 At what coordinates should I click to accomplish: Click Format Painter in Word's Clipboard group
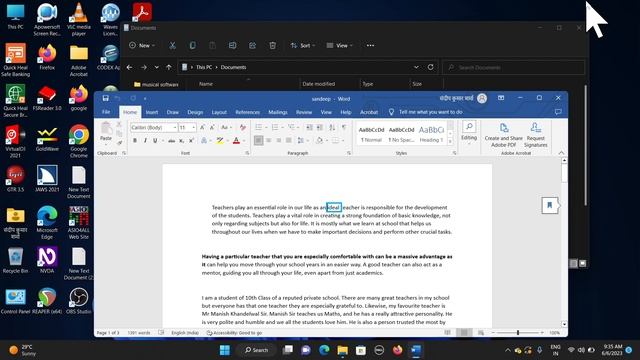pyautogui.click(x=119, y=143)
